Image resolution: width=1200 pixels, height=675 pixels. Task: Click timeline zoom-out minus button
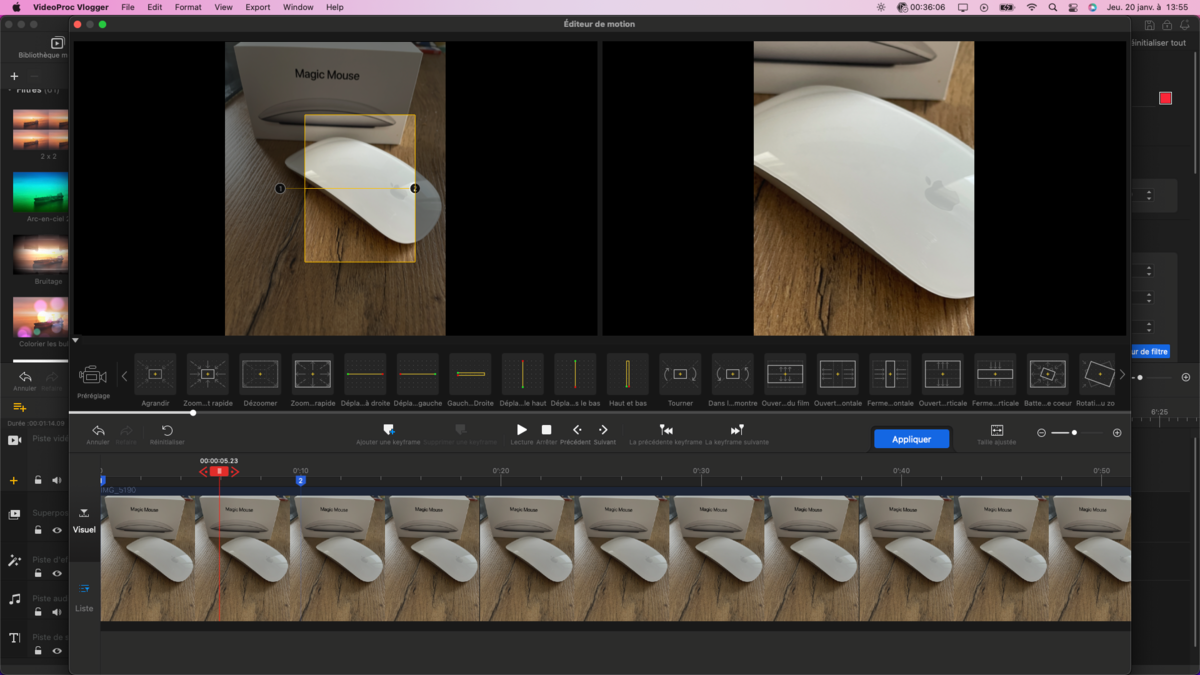pyautogui.click(x=1041, y=433)
